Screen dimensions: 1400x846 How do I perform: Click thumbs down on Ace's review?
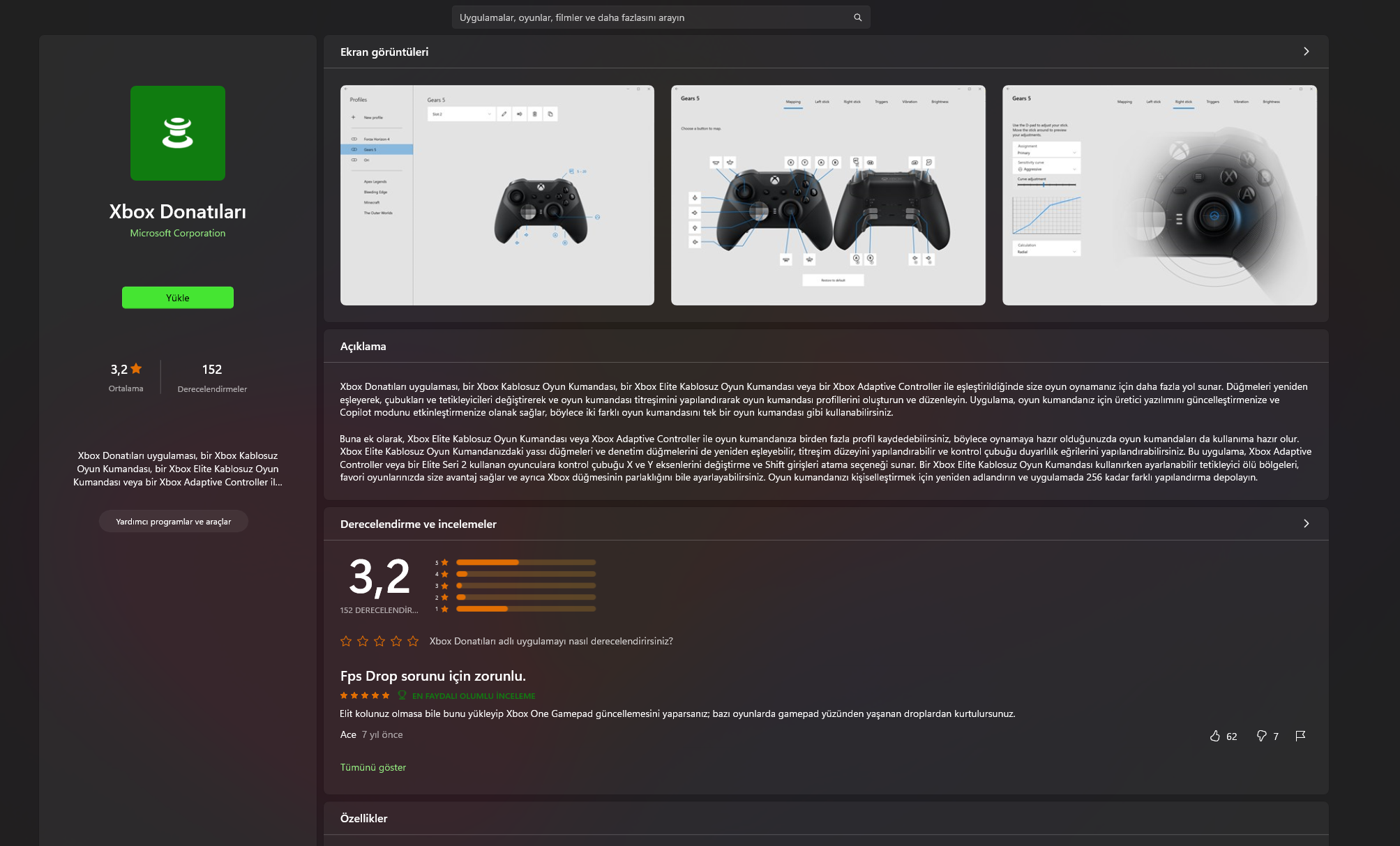tap(1261, 736)
